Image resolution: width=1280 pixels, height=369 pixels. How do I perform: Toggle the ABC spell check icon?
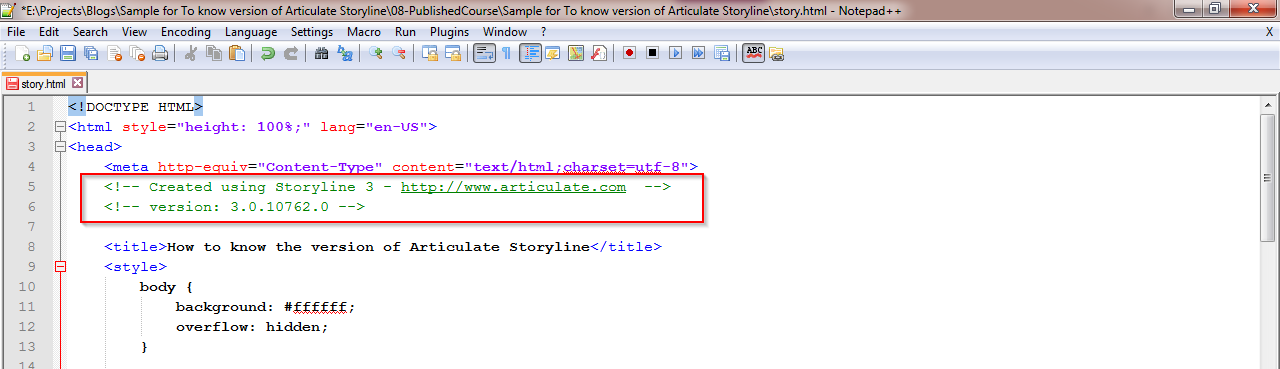pos(754,53)
